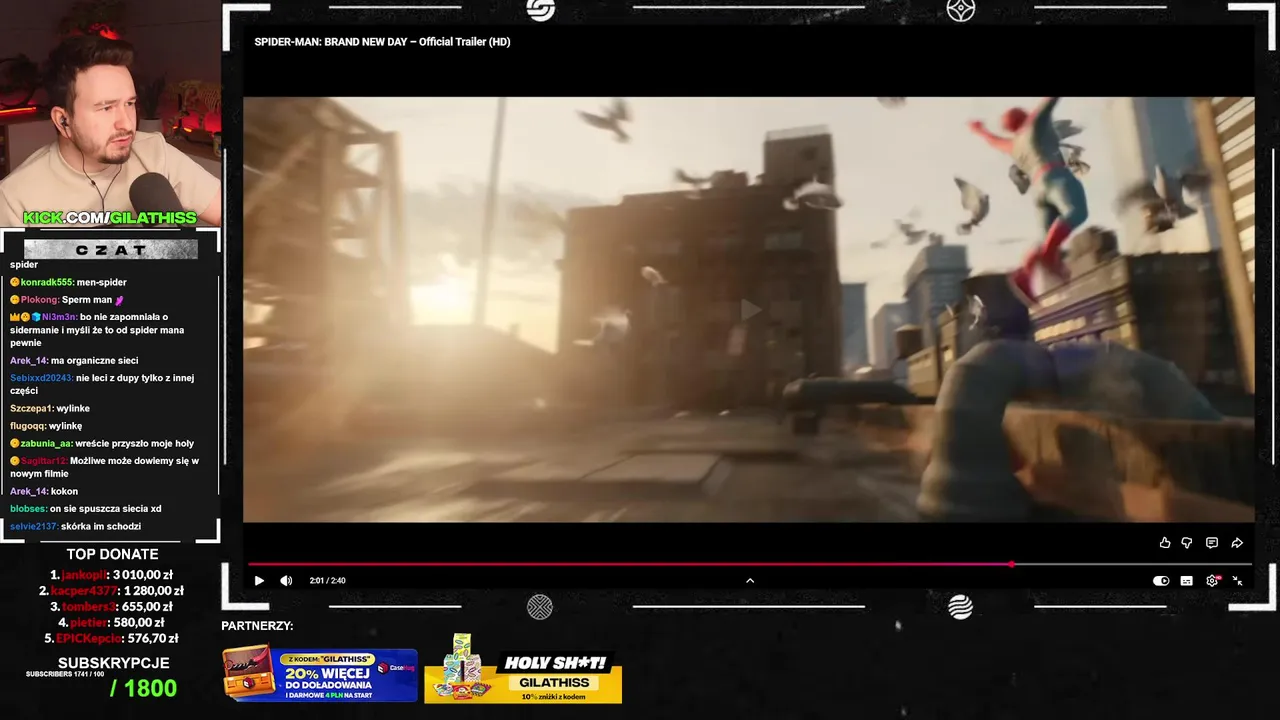
Task: Mute the video with speaker icon
Action: 286,581
